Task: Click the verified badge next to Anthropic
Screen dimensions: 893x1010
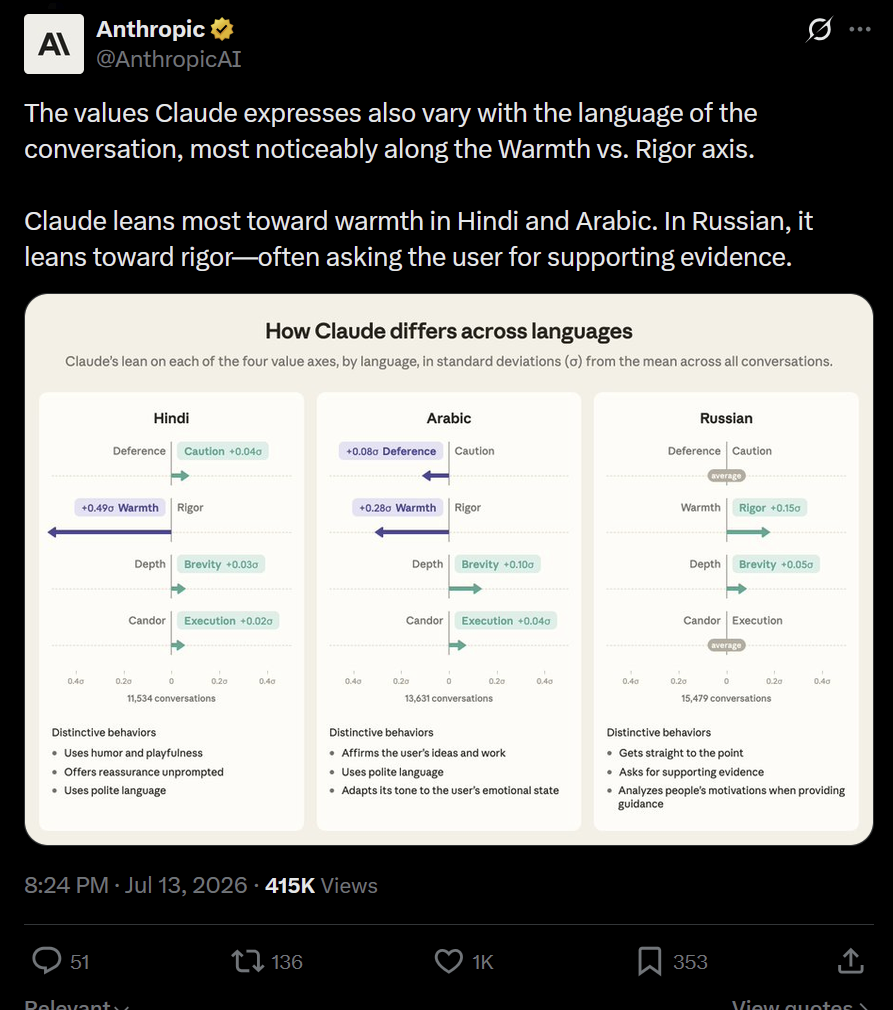Action: coord(222,29)
